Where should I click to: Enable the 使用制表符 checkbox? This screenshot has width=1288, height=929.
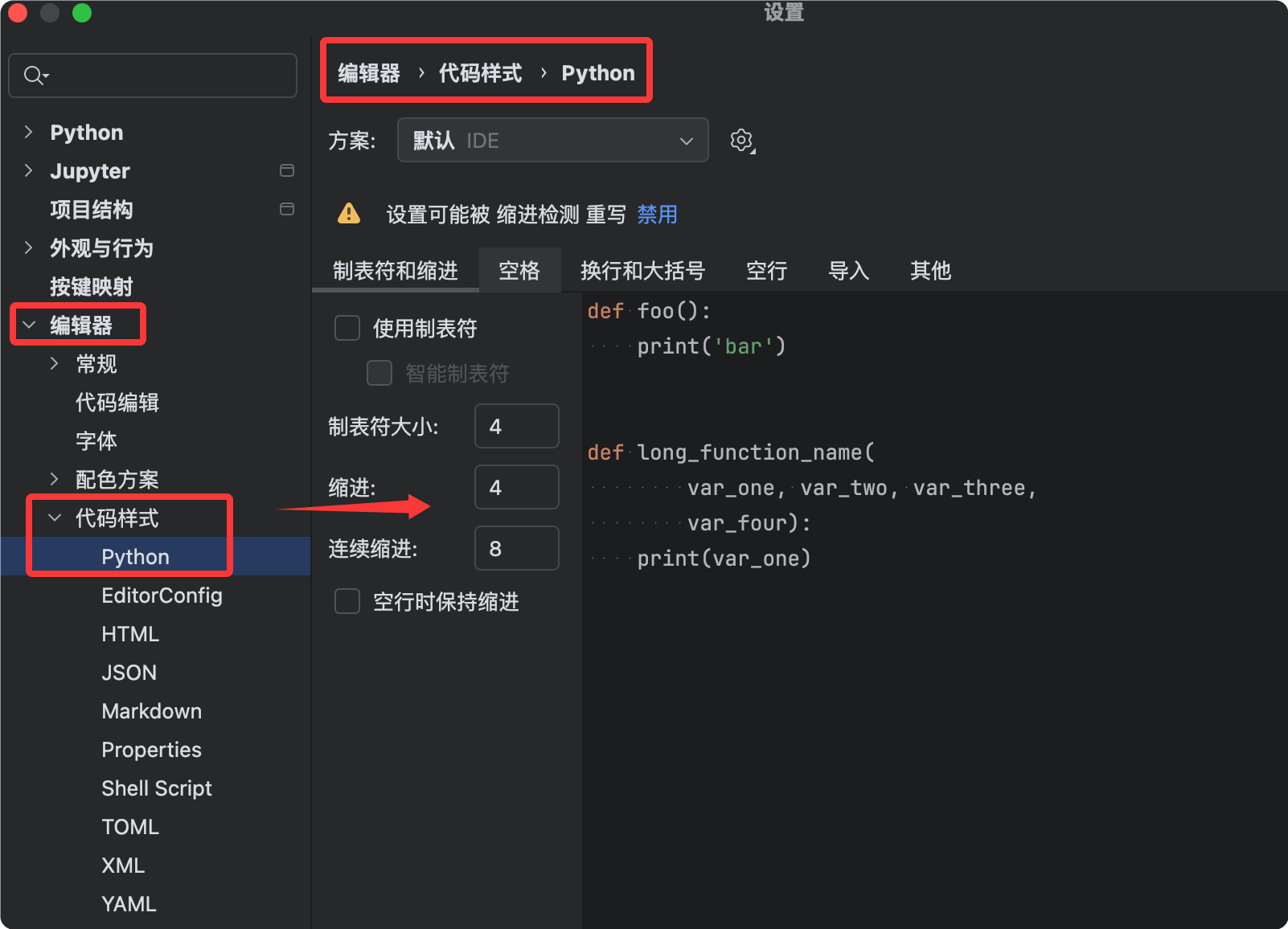(347, 328)
